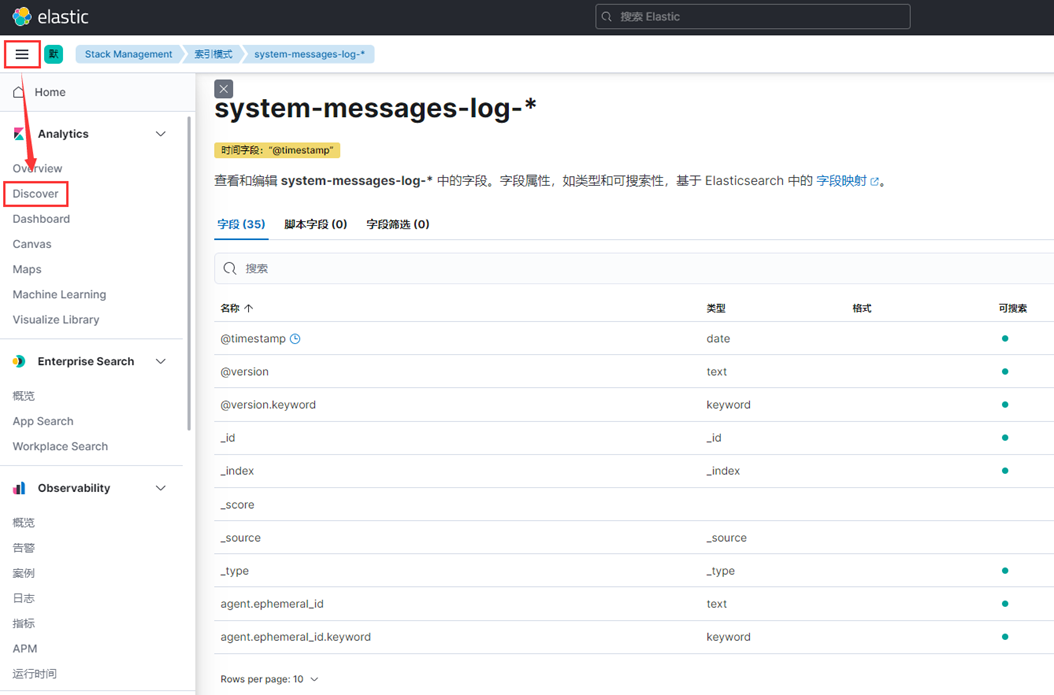Image resolution: width=1054 pixels, height=695 pixels.
Task: Open 告警 under Observability
Action: pos(24,548)
